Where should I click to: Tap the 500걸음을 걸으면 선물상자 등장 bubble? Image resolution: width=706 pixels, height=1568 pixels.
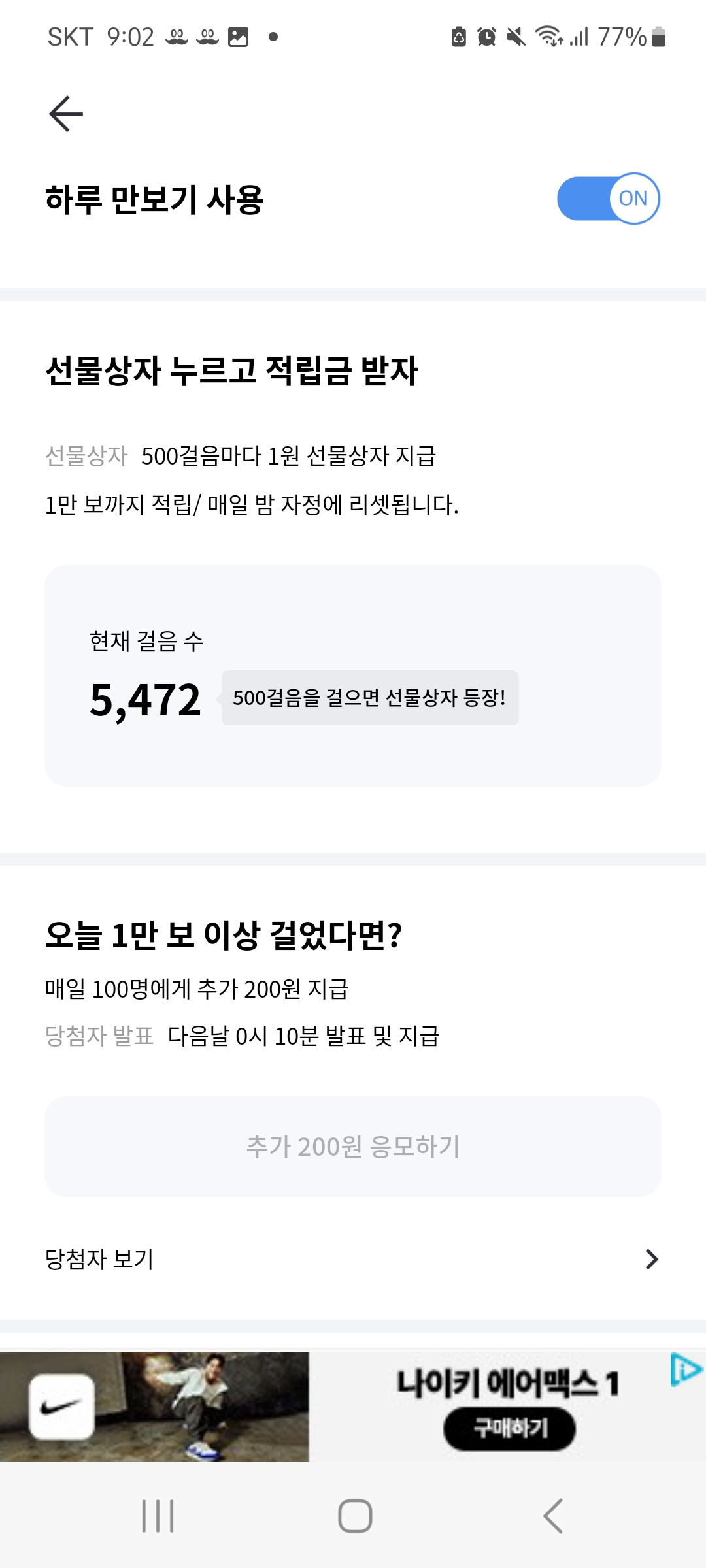coord(370,698)
